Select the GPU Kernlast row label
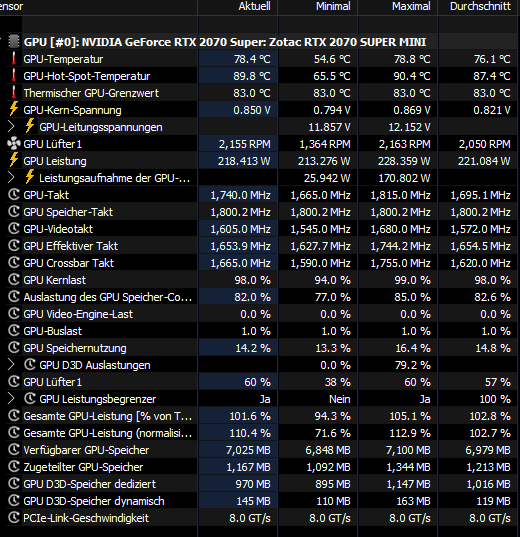 point(54,280)
